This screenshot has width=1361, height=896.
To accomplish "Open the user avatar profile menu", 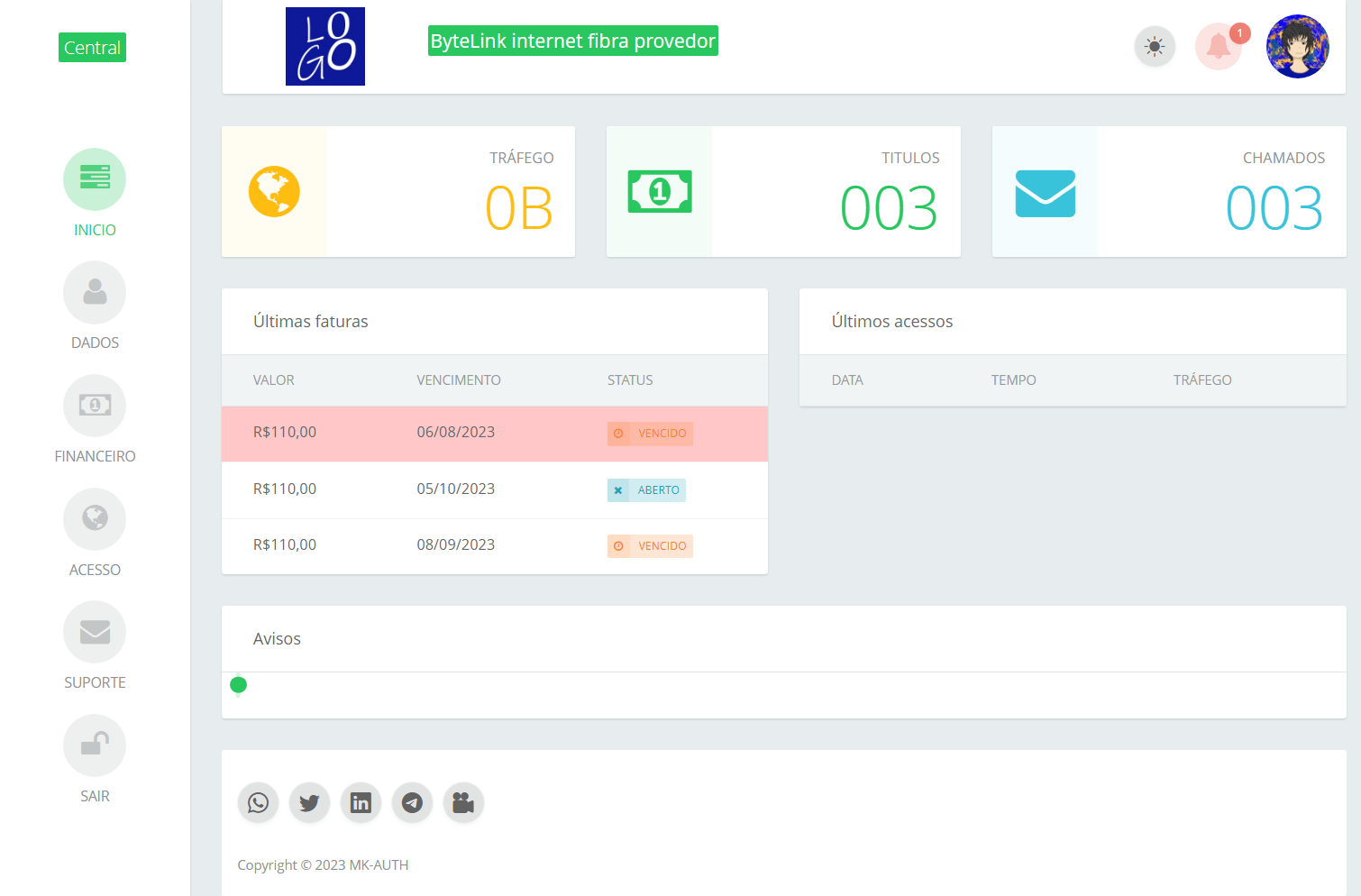I will click(x=1297, y=46).
